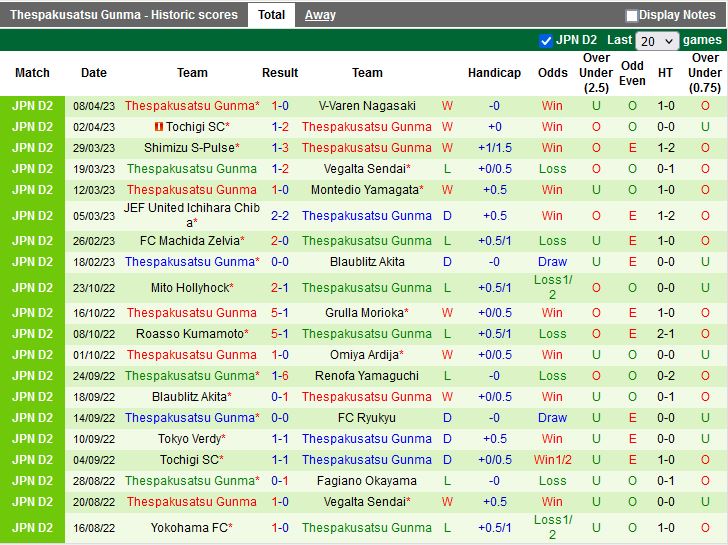Click the Thespakusatsu Gunma - Historic scores title

pyautogui.click(x=124, y=15)
